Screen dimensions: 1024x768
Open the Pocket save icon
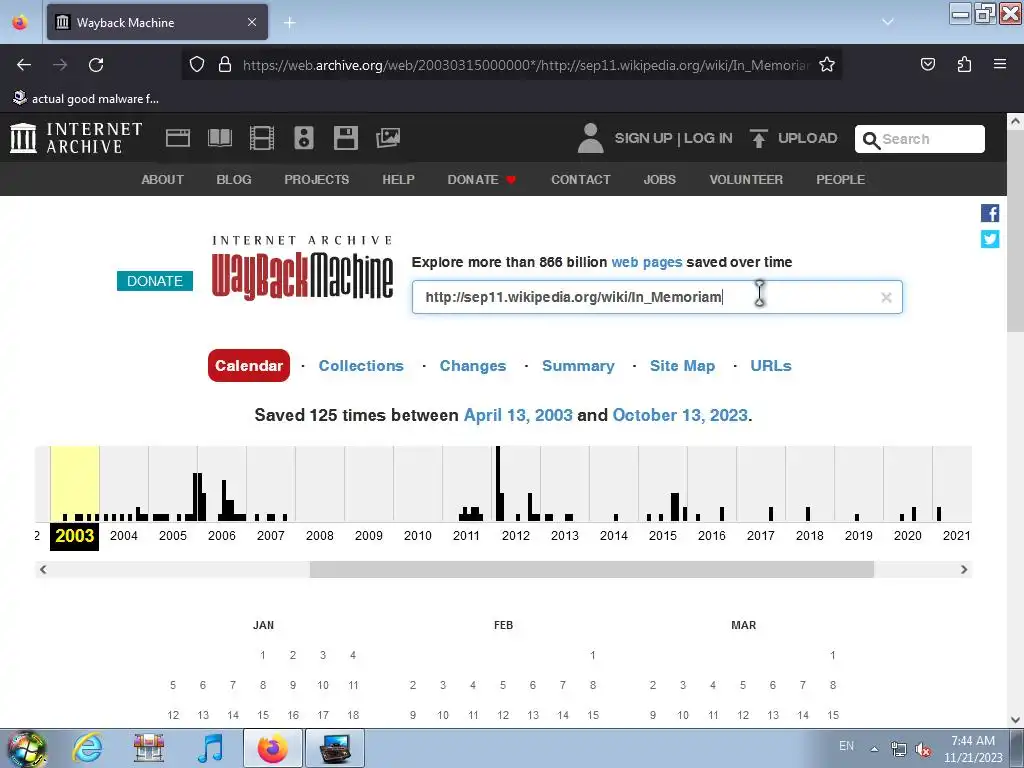tap(928, 65)
